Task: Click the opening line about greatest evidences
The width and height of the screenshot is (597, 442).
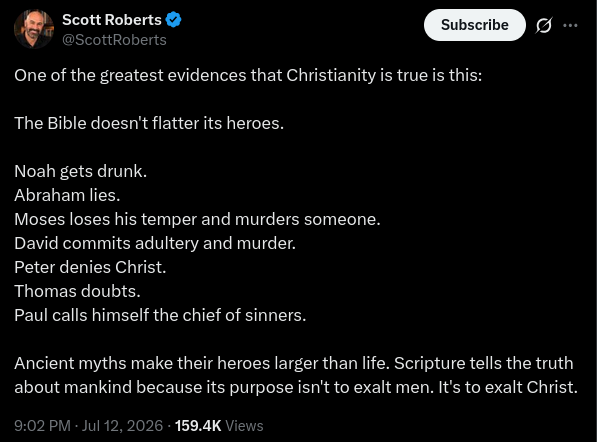Action: [248, 75]
